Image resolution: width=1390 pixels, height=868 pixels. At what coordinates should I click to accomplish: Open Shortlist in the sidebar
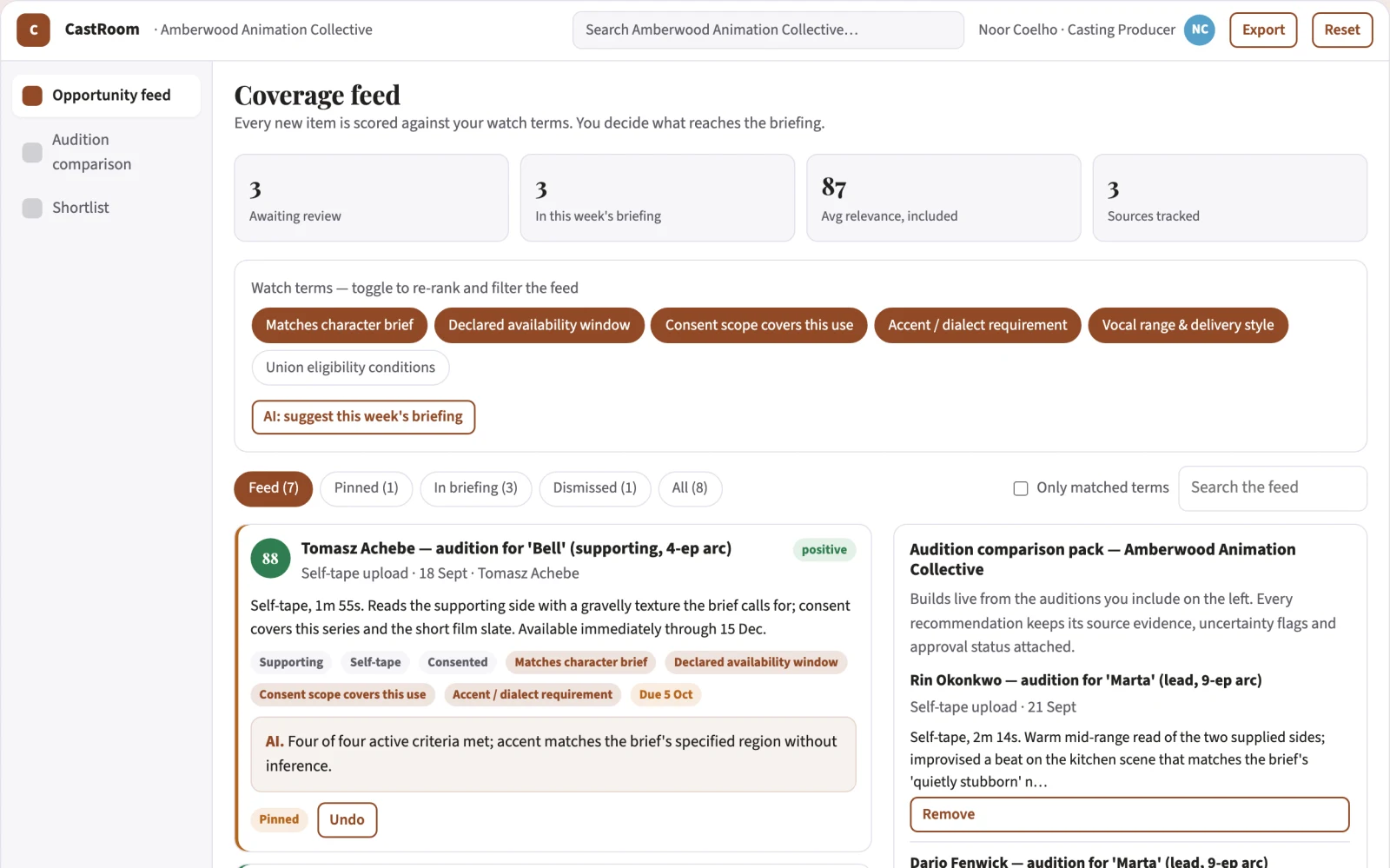(x=106, y=208)
